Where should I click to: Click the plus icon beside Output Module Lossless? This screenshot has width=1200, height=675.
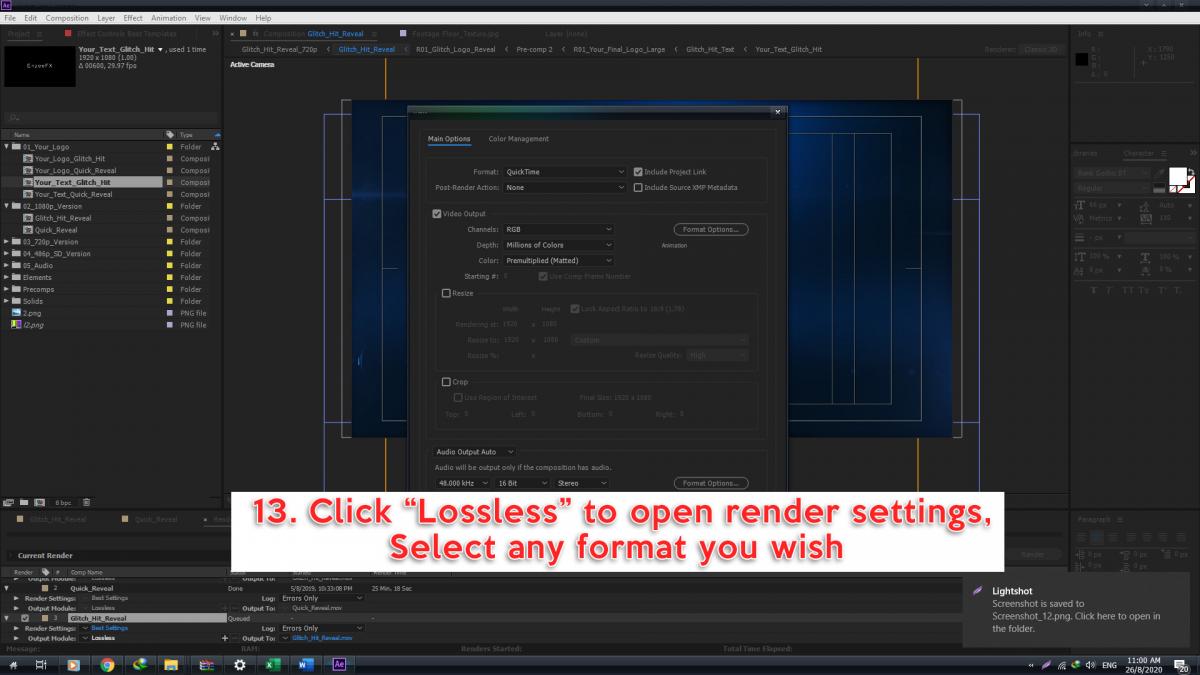[225, 638]
